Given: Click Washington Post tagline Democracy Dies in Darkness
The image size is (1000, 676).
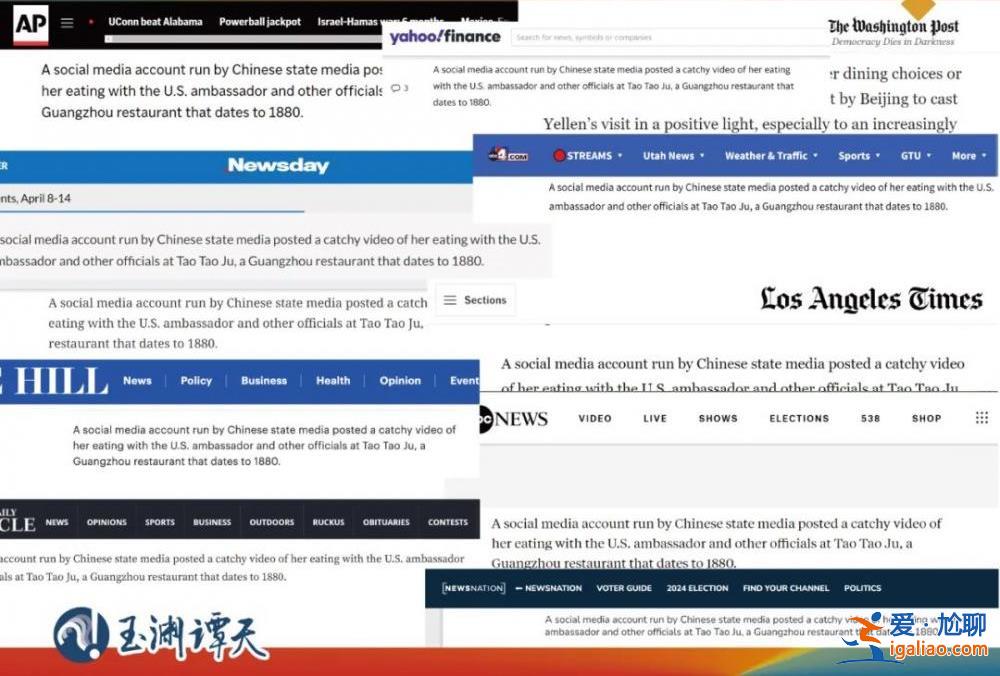Looking at the screenshot, I should (x=893, y=41).
